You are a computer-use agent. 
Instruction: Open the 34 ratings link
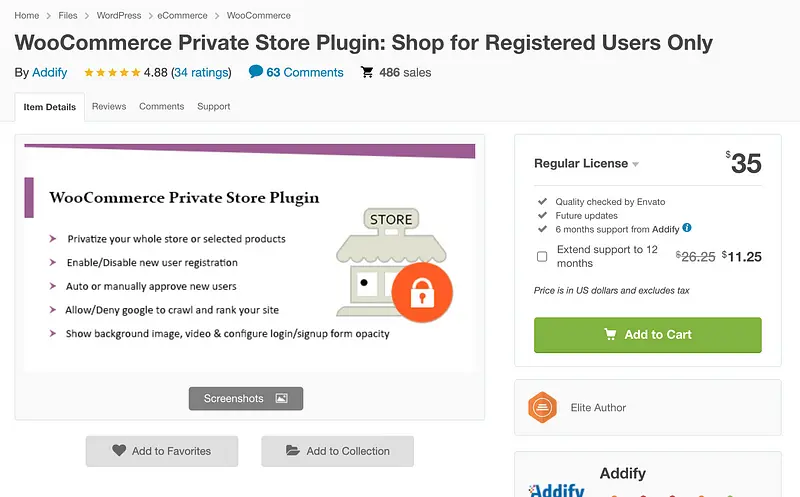(x=201, y=73)
